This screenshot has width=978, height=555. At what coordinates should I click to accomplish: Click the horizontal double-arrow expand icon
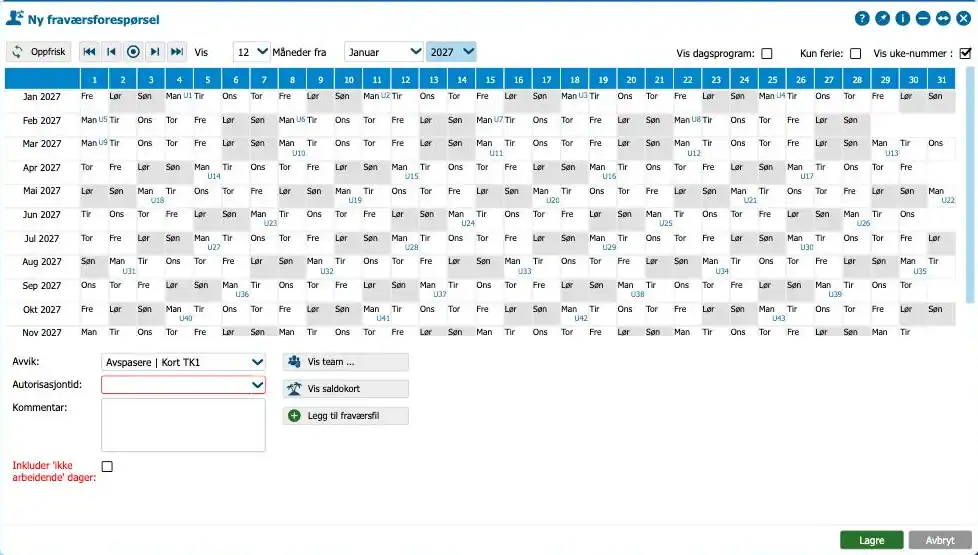[943, 19]
